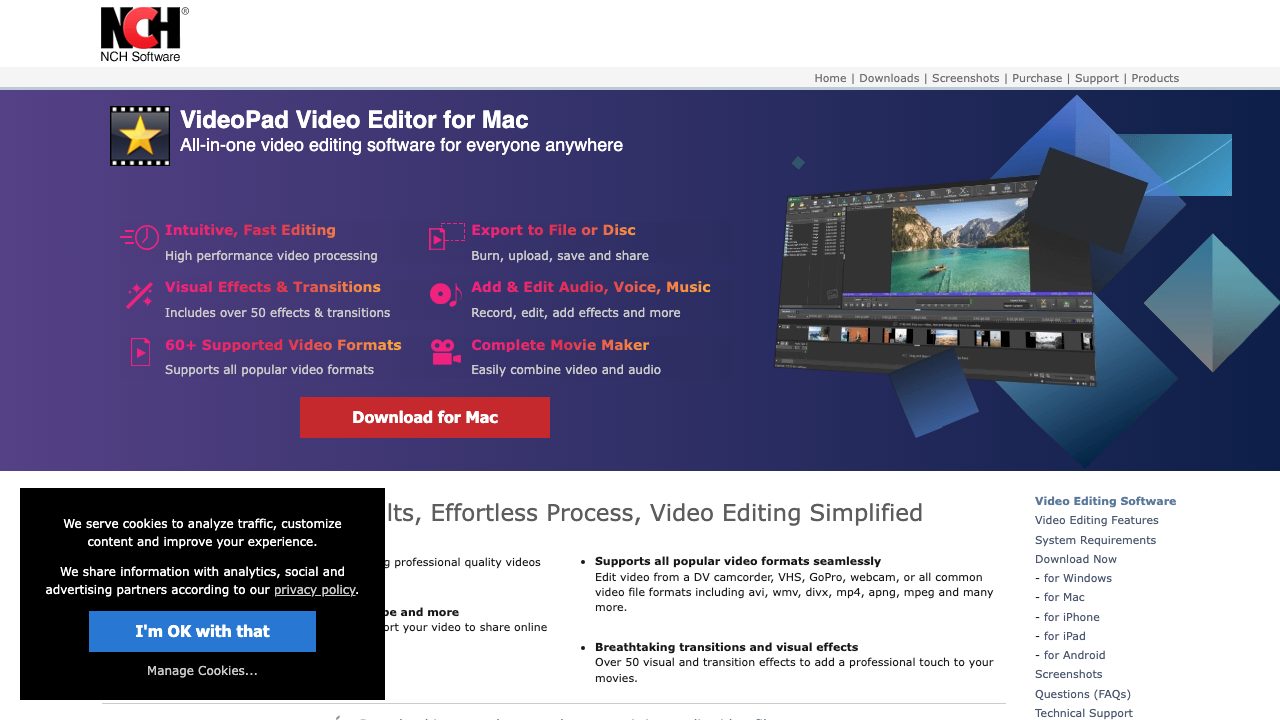
Task: Select 60+ Supported Video Formats heading
Action: coord(283,345)
